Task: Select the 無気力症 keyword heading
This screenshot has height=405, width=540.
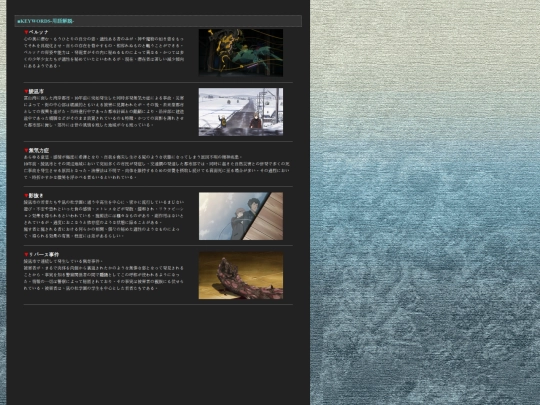Action: coord(39,150)
